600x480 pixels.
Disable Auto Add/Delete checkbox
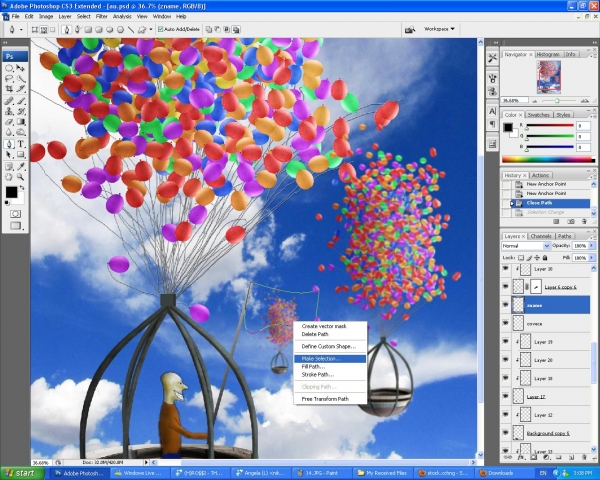(x=160, y=29)
